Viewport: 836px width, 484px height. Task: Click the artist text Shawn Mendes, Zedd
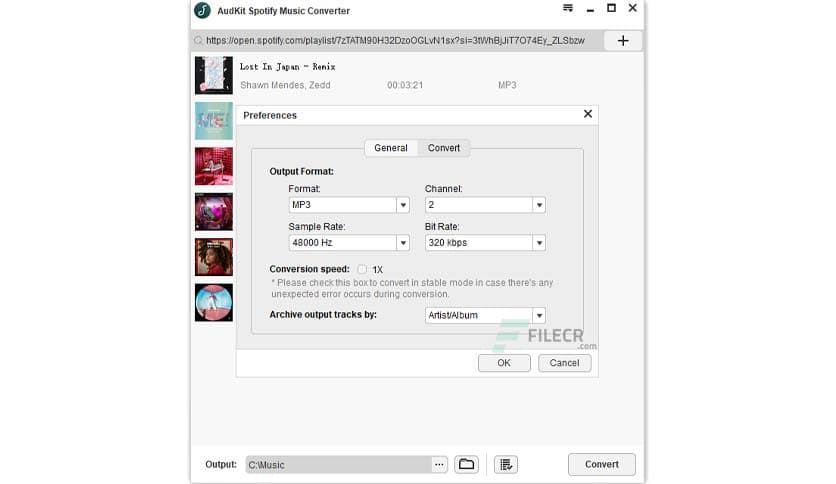[x=285, y=85]
